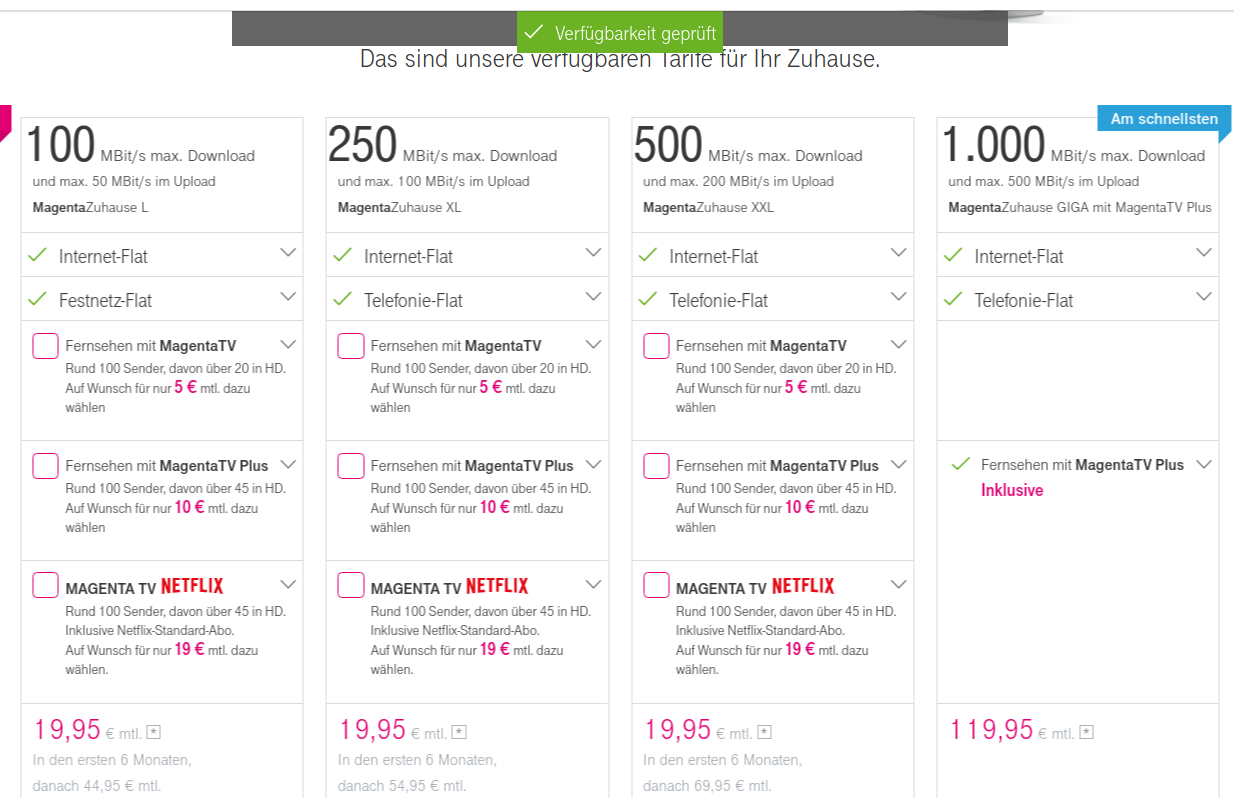
Task: Expand Internet-Flat details in MagentaZuhause L
Action: pyautogui.click(x=288, y=253)
